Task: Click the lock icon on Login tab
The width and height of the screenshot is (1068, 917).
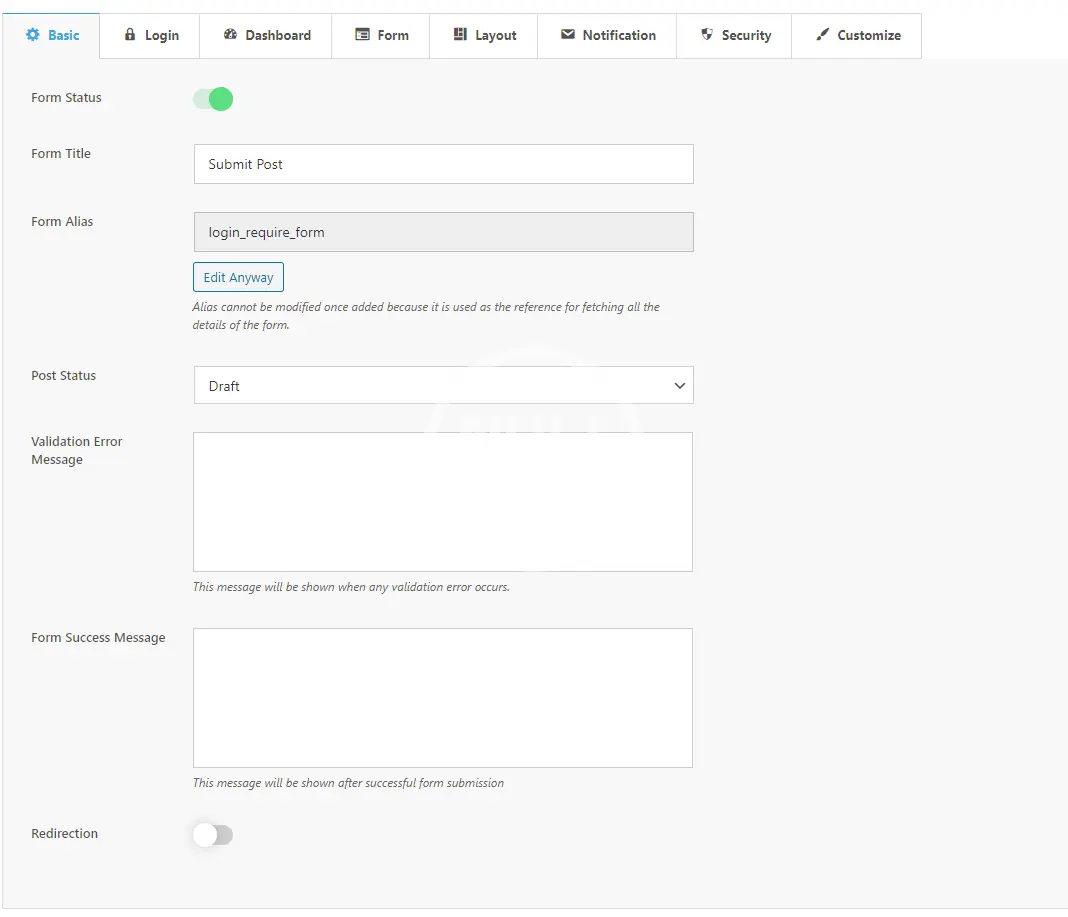Action: (130, 35)
